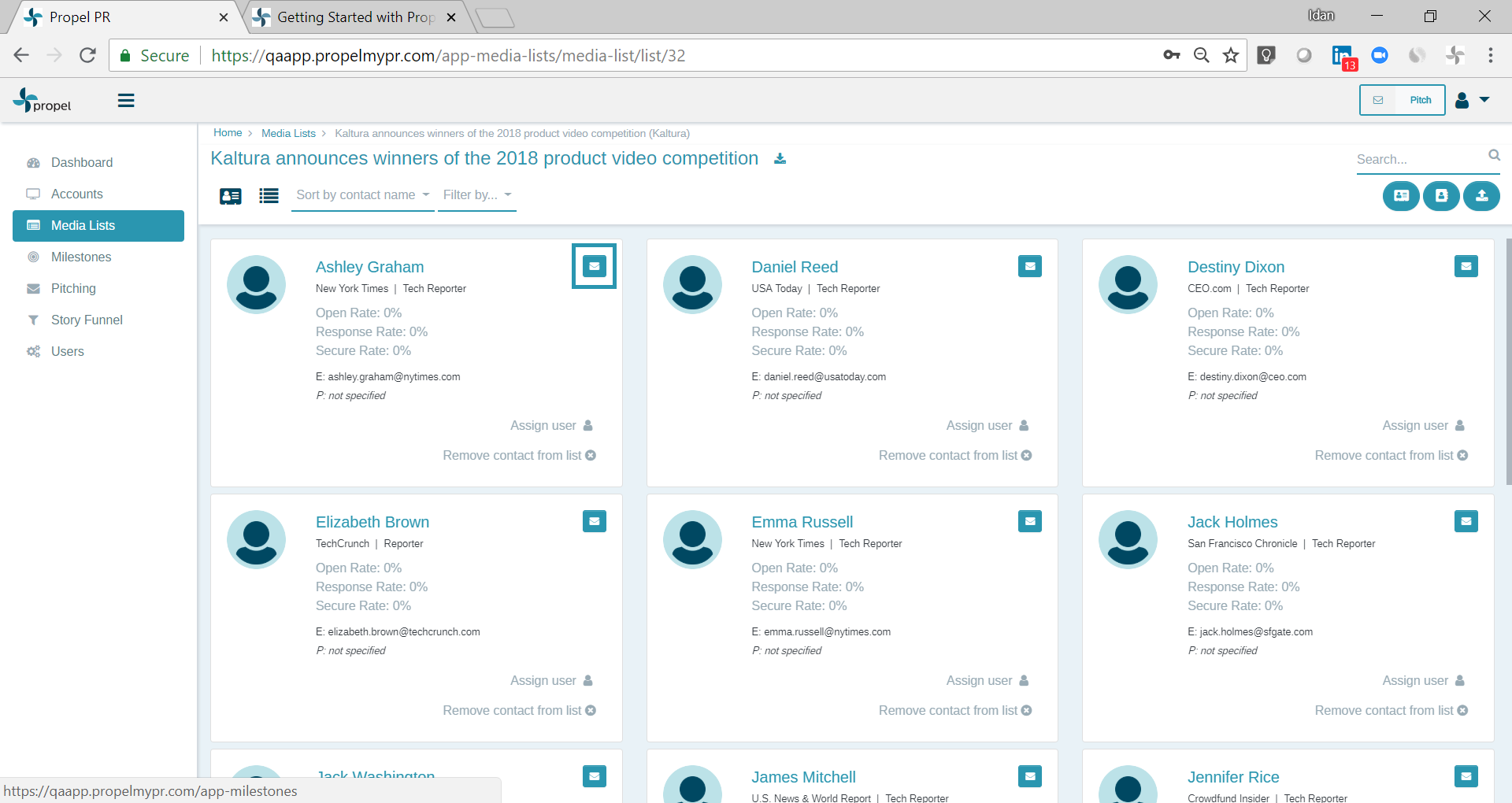Click the Pitch button
This screenshot has width=1512, height=803.
(1403, 100)
